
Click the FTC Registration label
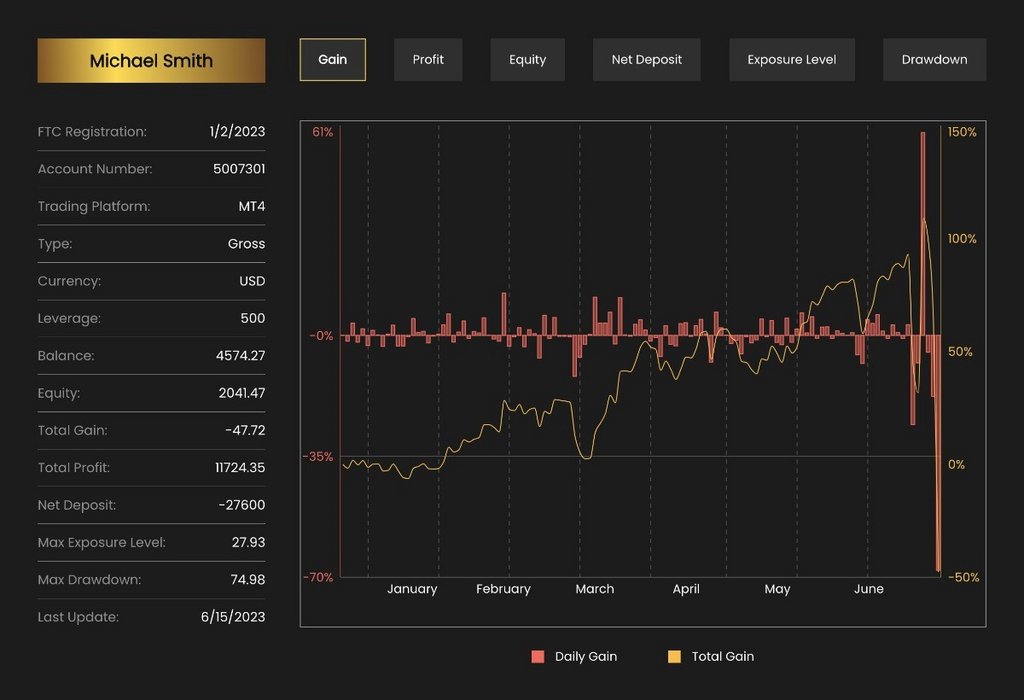92,131
